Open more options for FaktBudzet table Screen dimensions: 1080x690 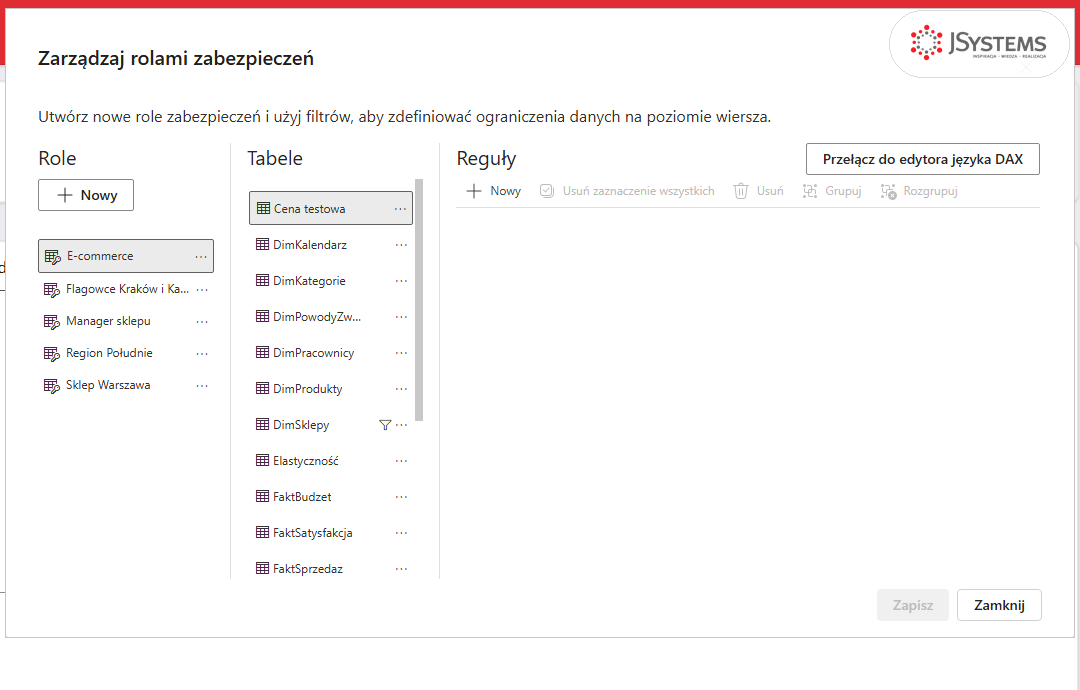(402, 497)
